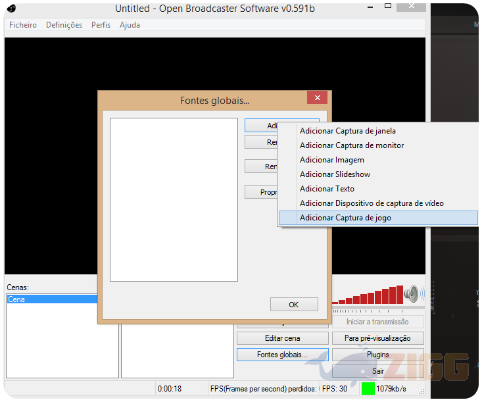Screen dimensions: 482x402
Task: Choose Adicionar Dispositivo de captura de vídeo
Action: click(378, 203)
